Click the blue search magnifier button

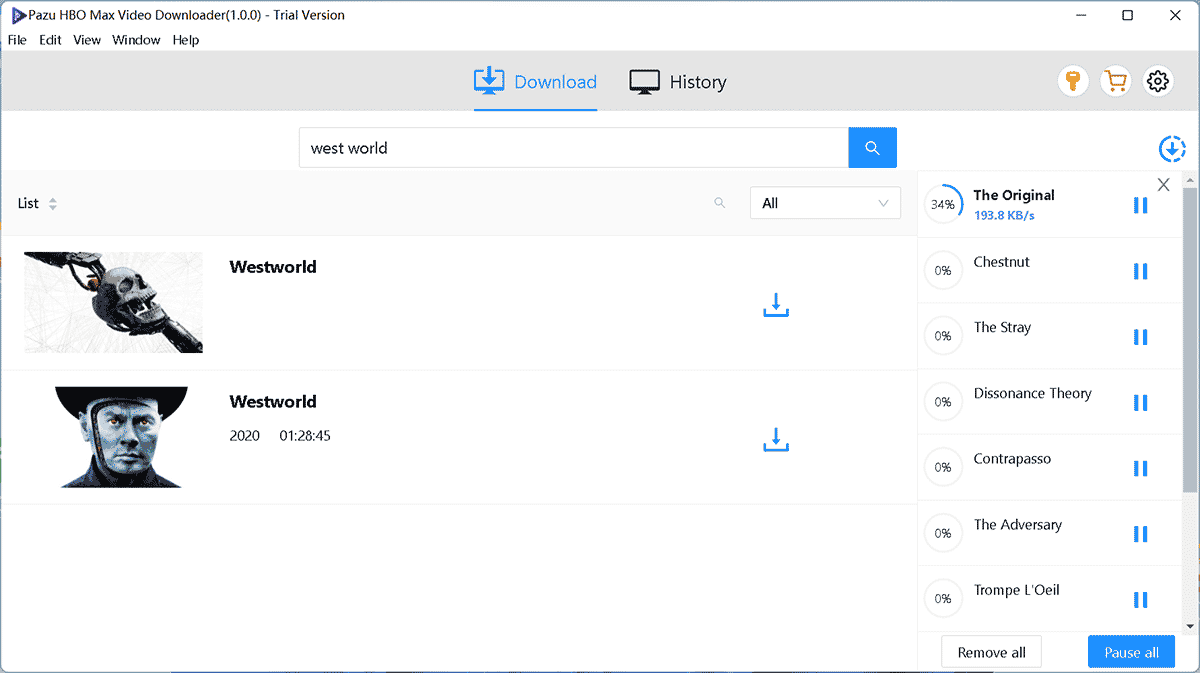click(872, 148)
